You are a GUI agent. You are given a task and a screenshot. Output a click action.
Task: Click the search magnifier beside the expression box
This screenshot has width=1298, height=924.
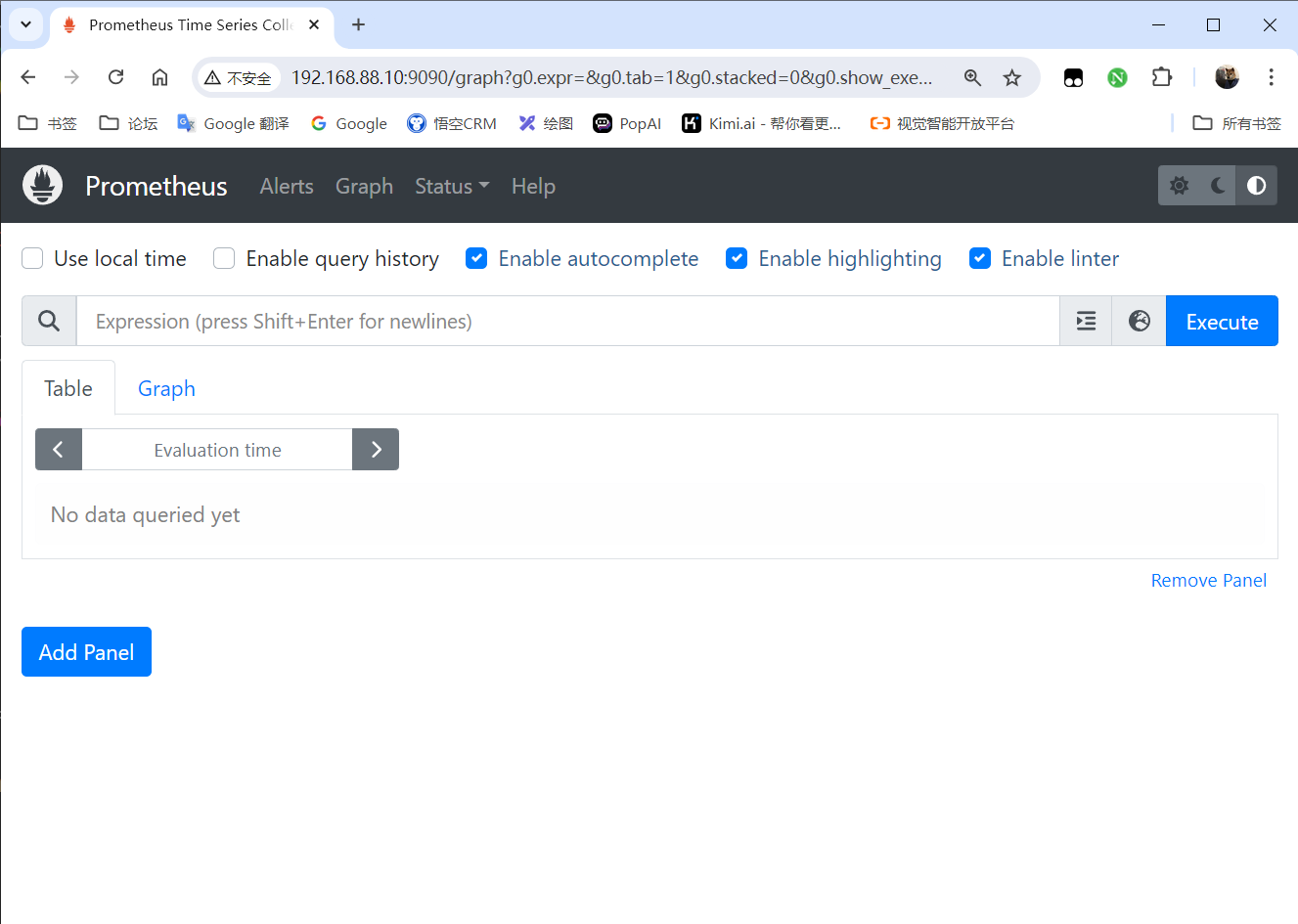pos(49,321)
